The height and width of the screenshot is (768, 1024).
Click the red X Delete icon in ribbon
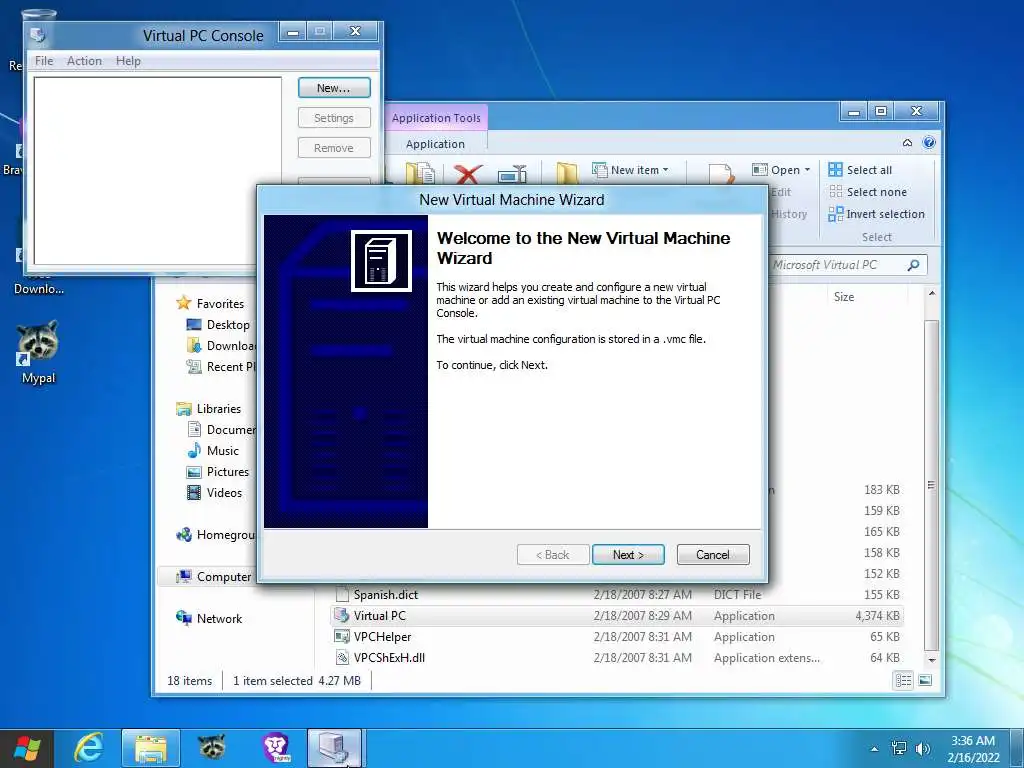(468, 174)
